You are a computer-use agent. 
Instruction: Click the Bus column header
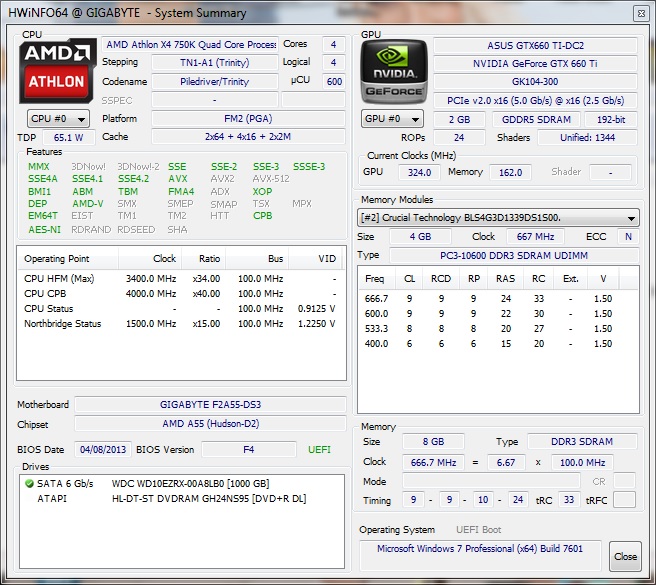(x=257, y=259)
